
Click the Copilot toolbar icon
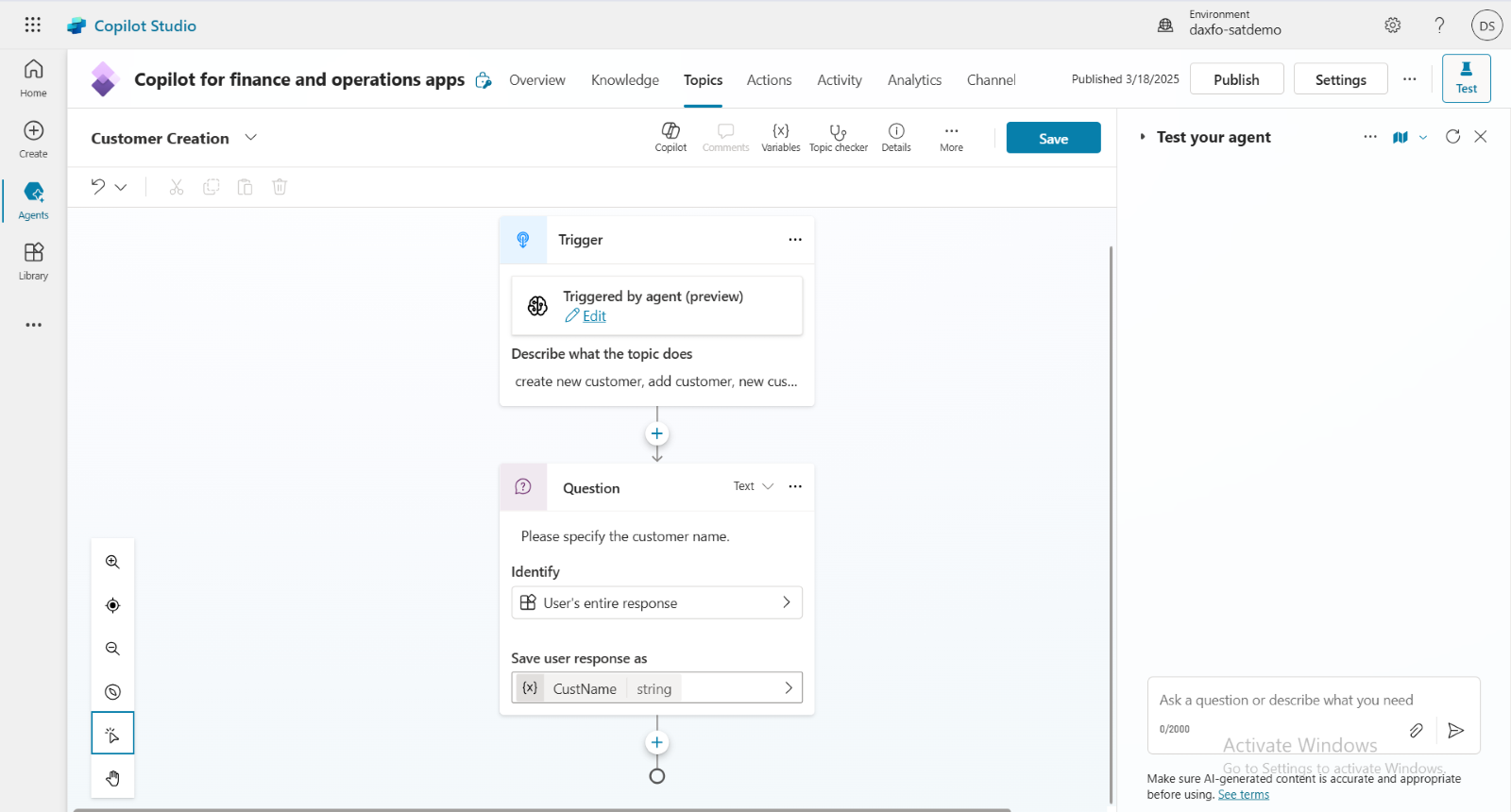pyautogui.click(x=671, y=137)
